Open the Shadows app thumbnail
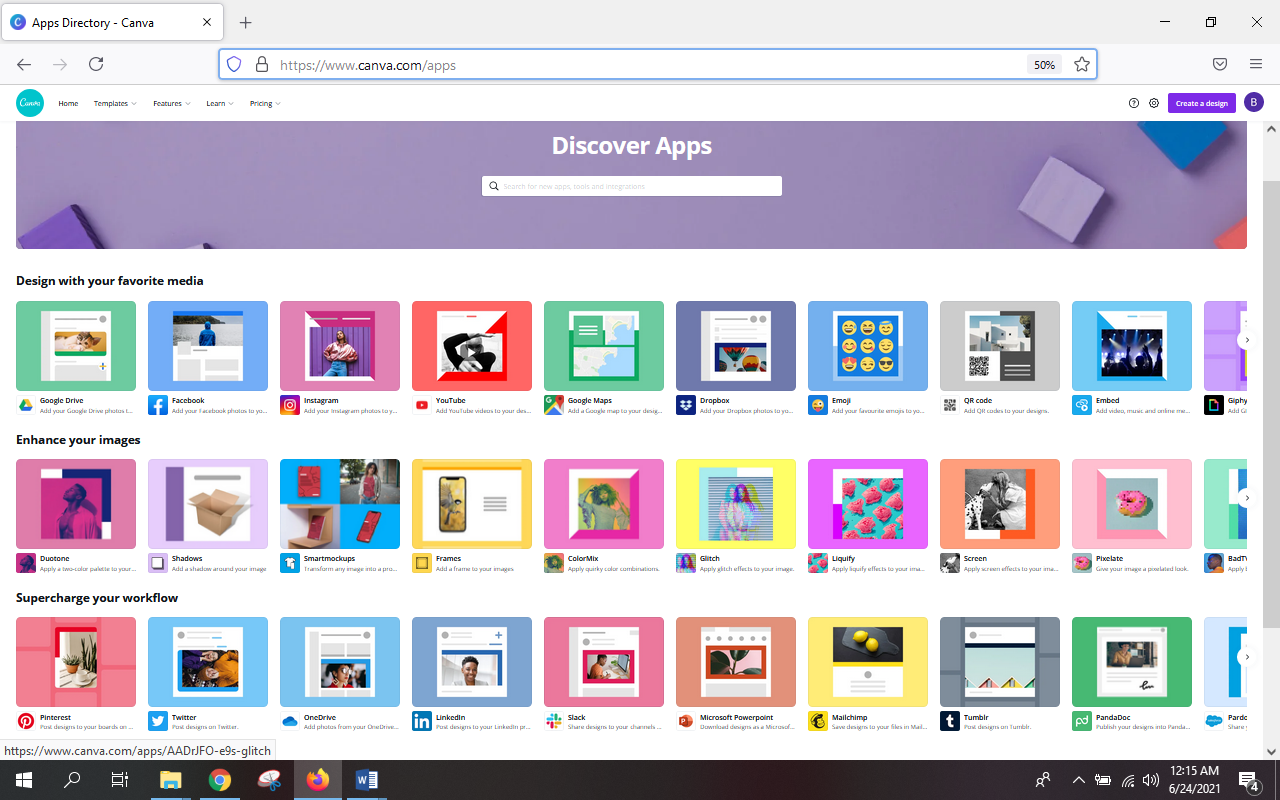 click(208, 504)
